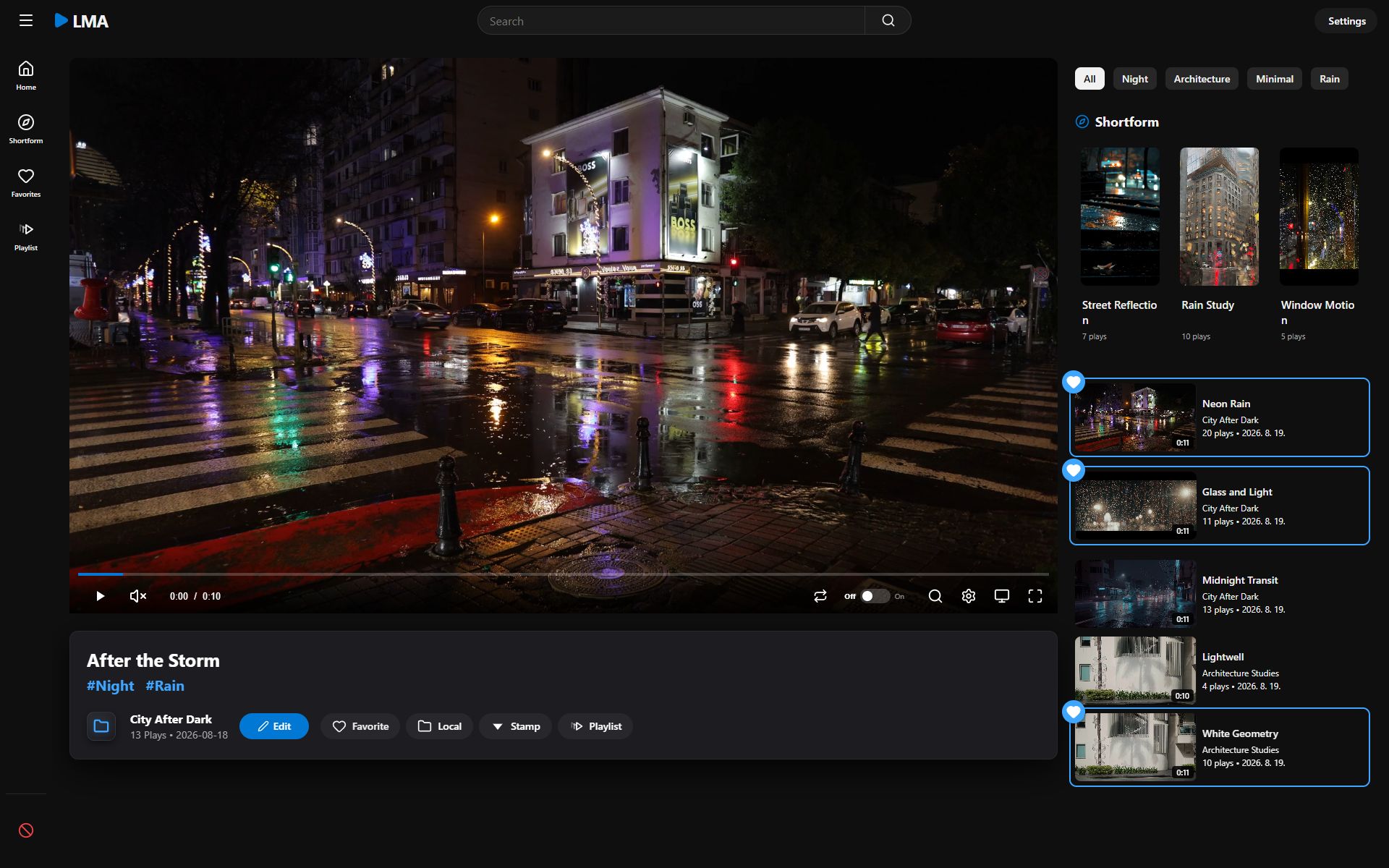
Task: Open Shortform from the sidebar
Action: pyautogui.click(x=26, y=129)
